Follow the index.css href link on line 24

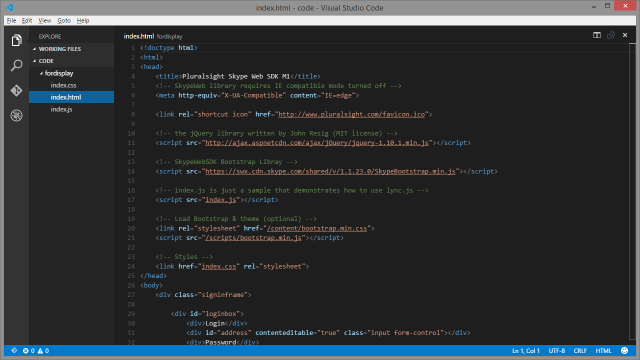coord(218,267)
